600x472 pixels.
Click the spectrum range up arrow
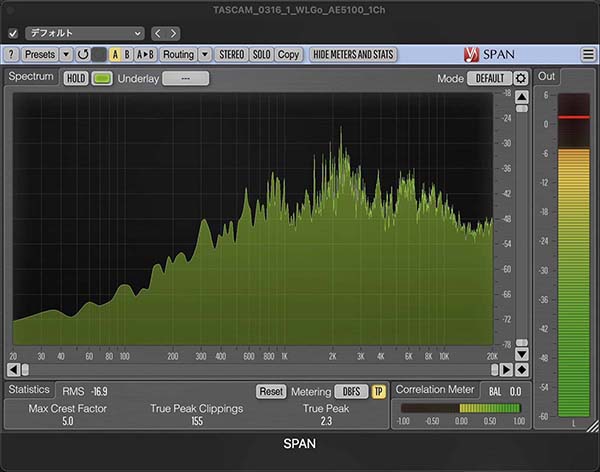coord(522,97)
